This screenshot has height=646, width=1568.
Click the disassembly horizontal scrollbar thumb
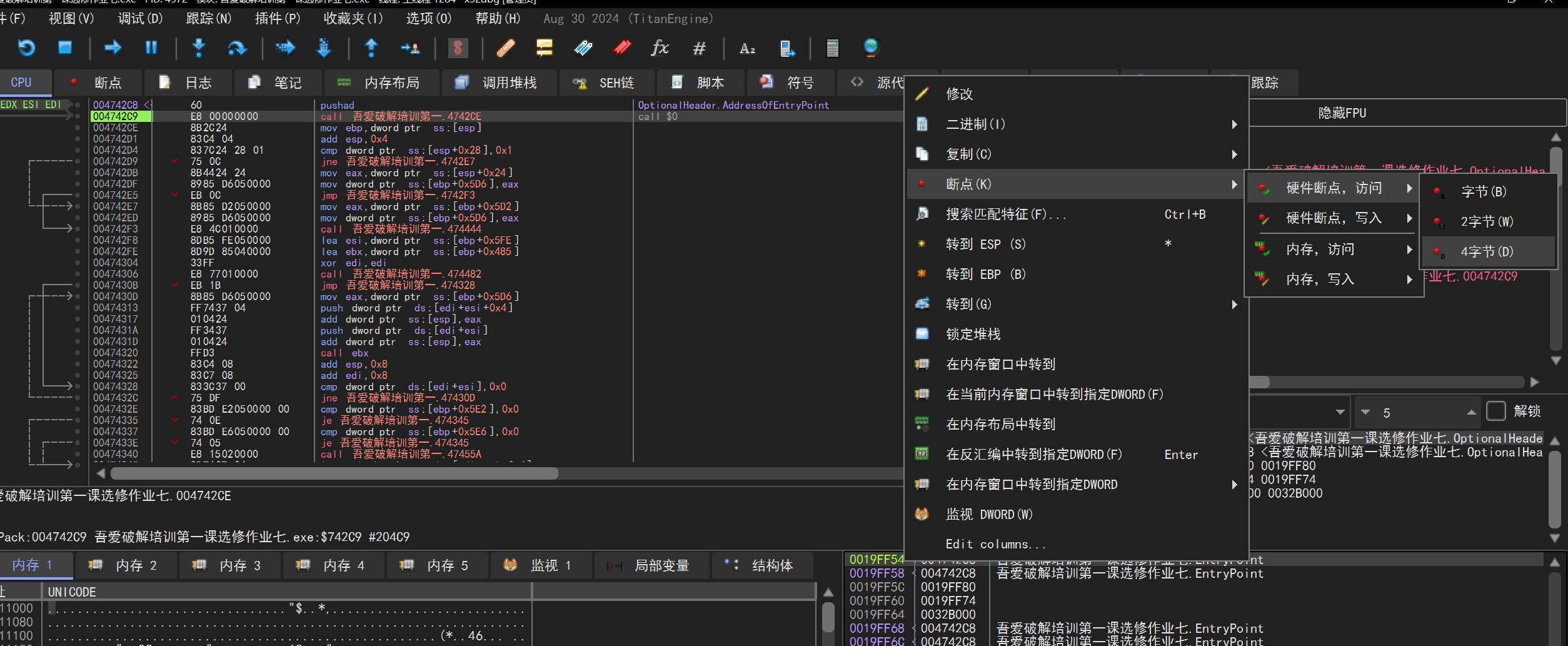tap(334, 473)
